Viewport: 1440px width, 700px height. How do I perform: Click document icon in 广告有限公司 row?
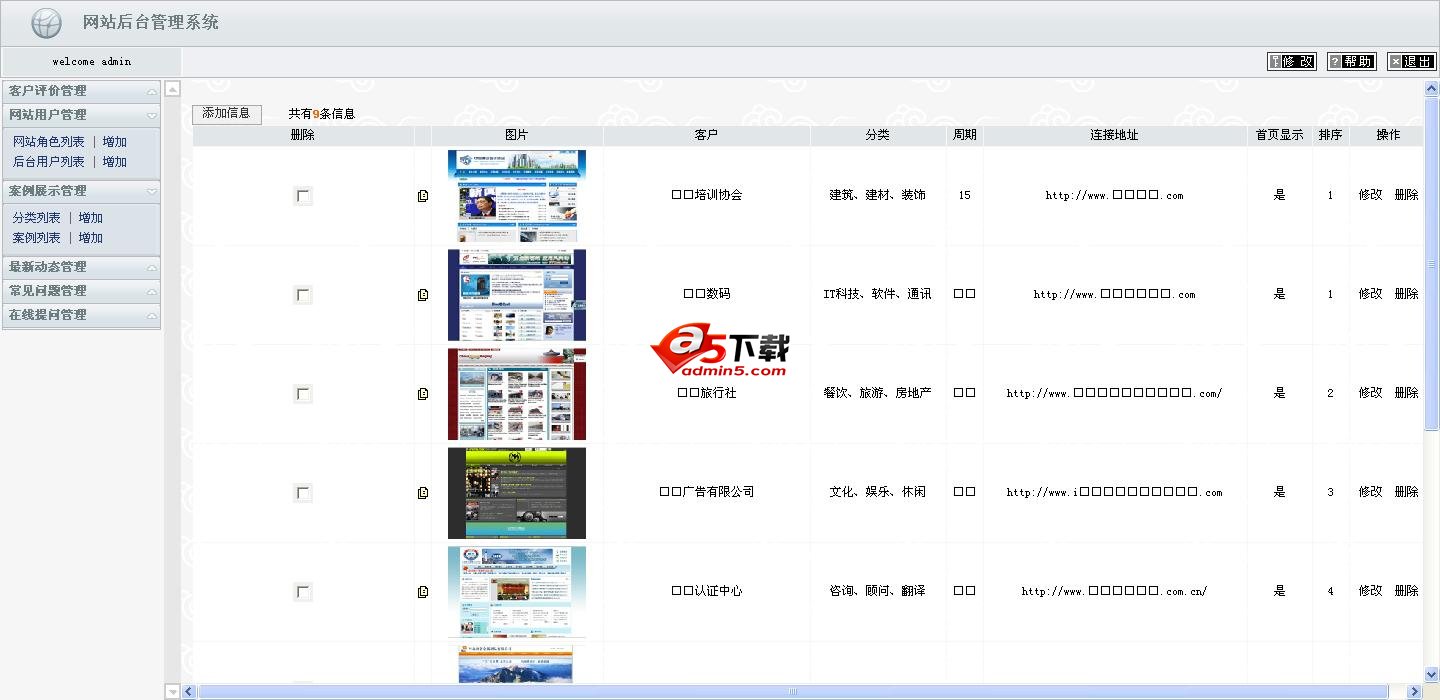(x=423, y=493)
